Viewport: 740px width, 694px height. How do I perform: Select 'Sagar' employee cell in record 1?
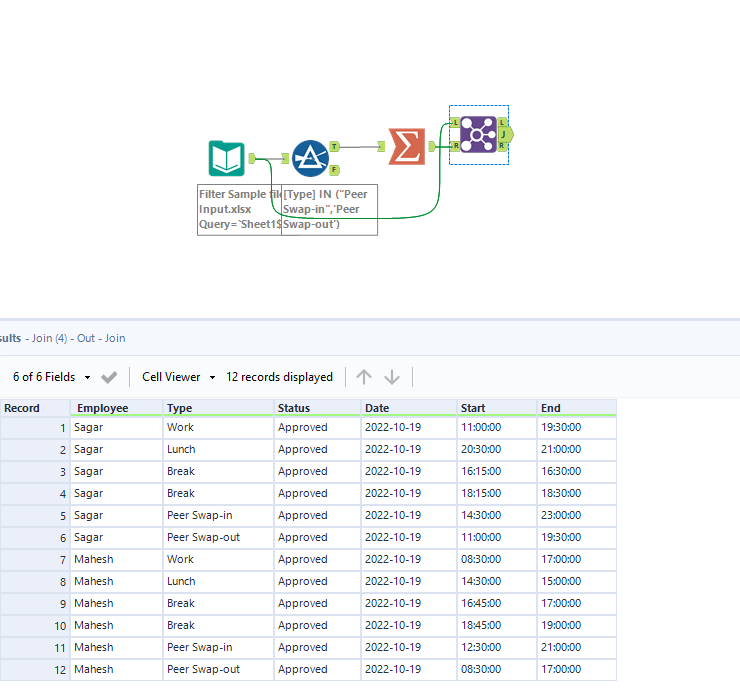click(x=117, y=427)
